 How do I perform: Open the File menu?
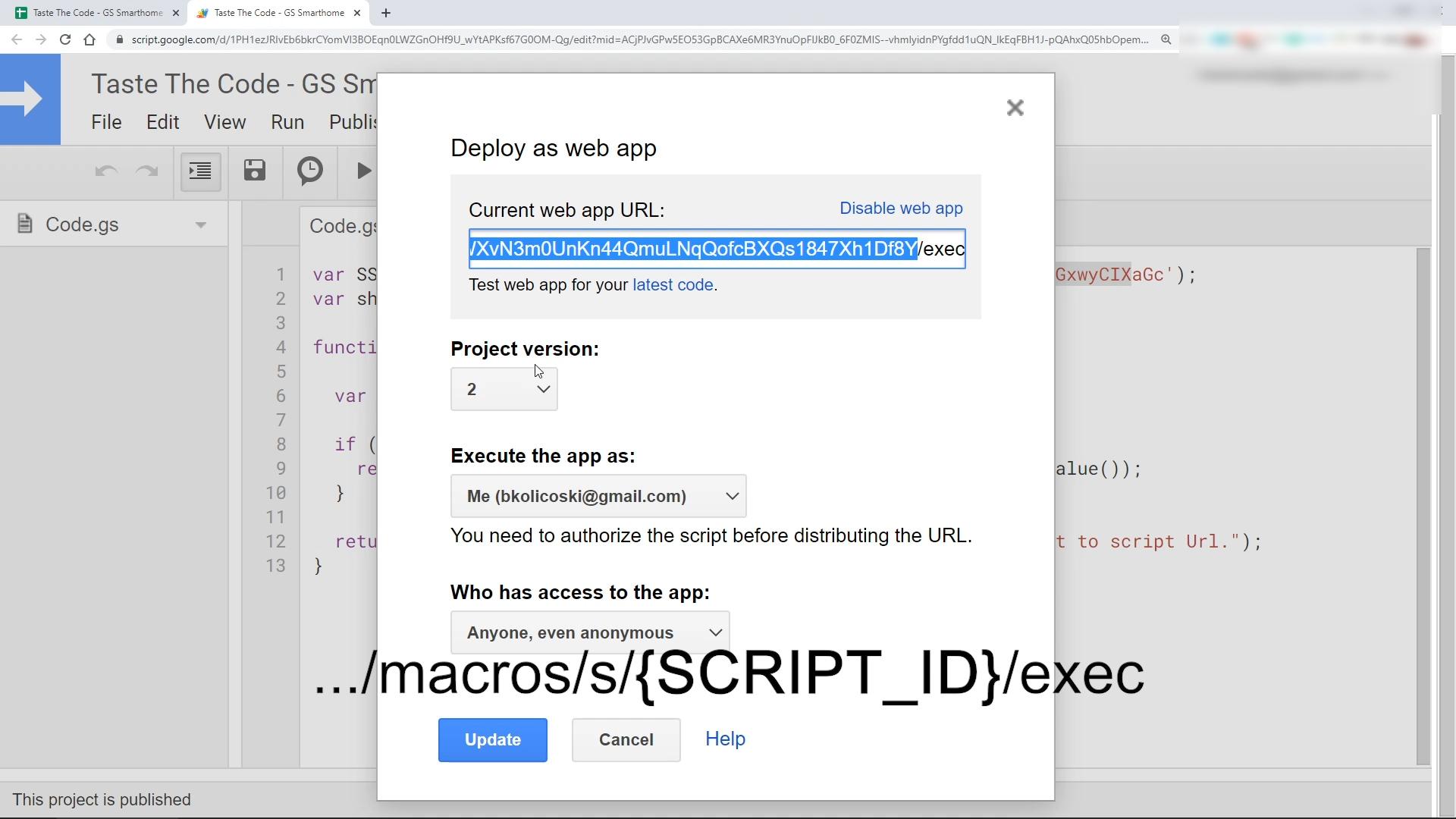(x=106, y=122)
